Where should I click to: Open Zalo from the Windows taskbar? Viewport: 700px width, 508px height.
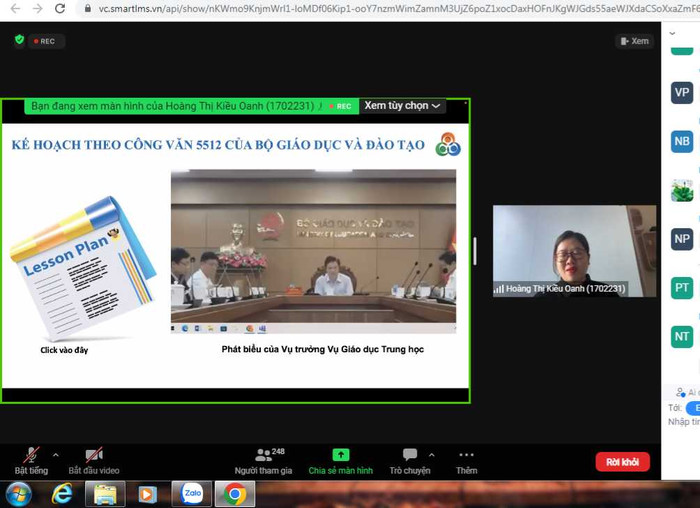click(191, 493)
